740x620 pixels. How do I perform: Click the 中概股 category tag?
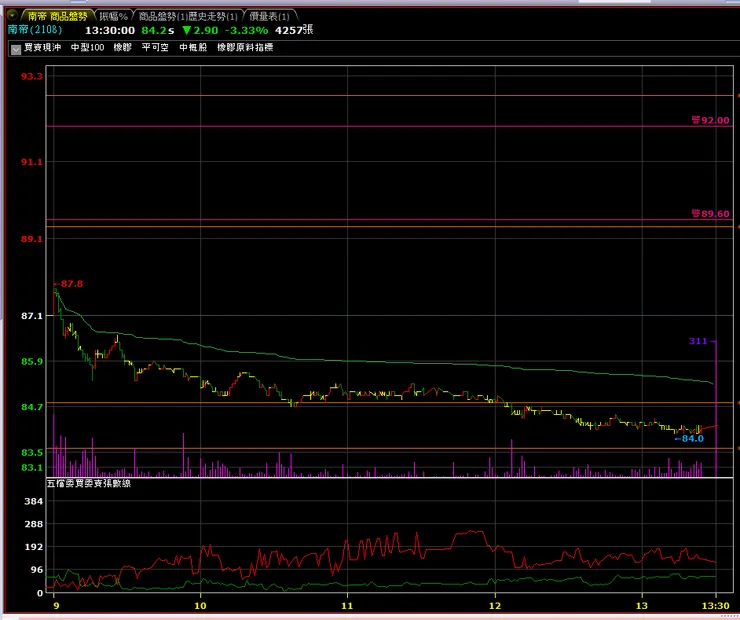pos(193,47)
